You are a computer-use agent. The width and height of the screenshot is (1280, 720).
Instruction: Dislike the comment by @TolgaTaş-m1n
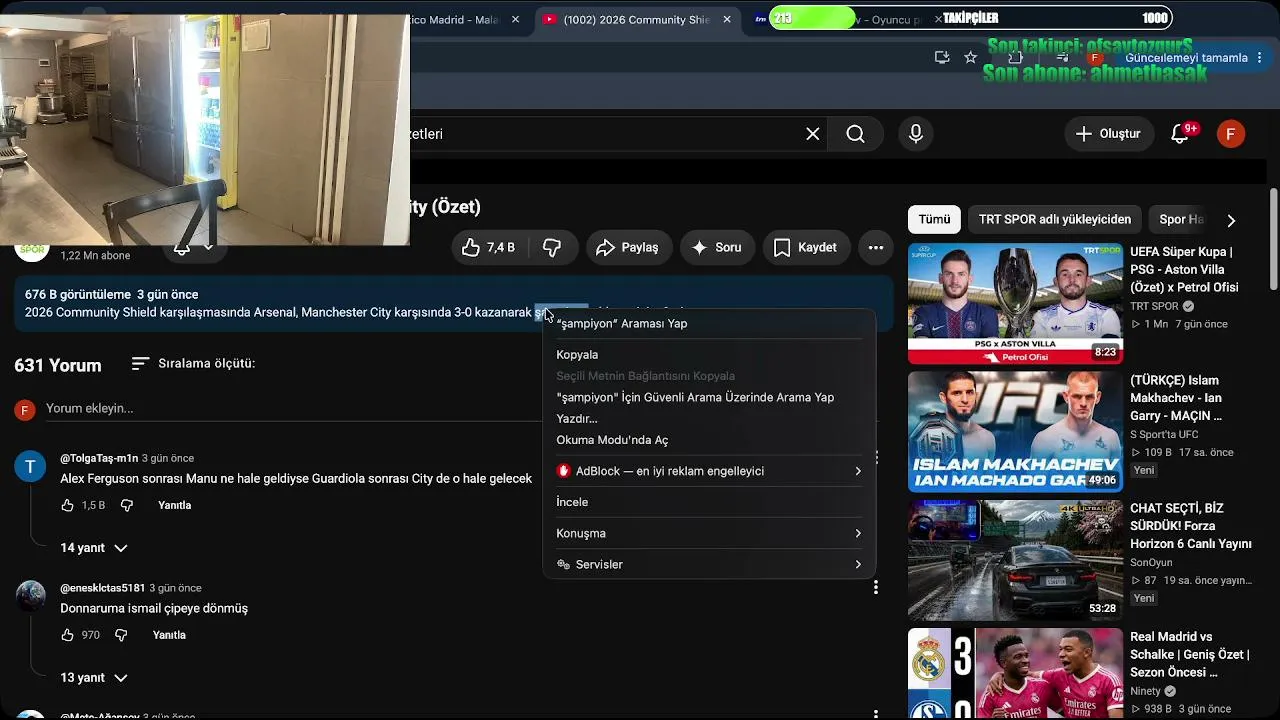(126, 505)
